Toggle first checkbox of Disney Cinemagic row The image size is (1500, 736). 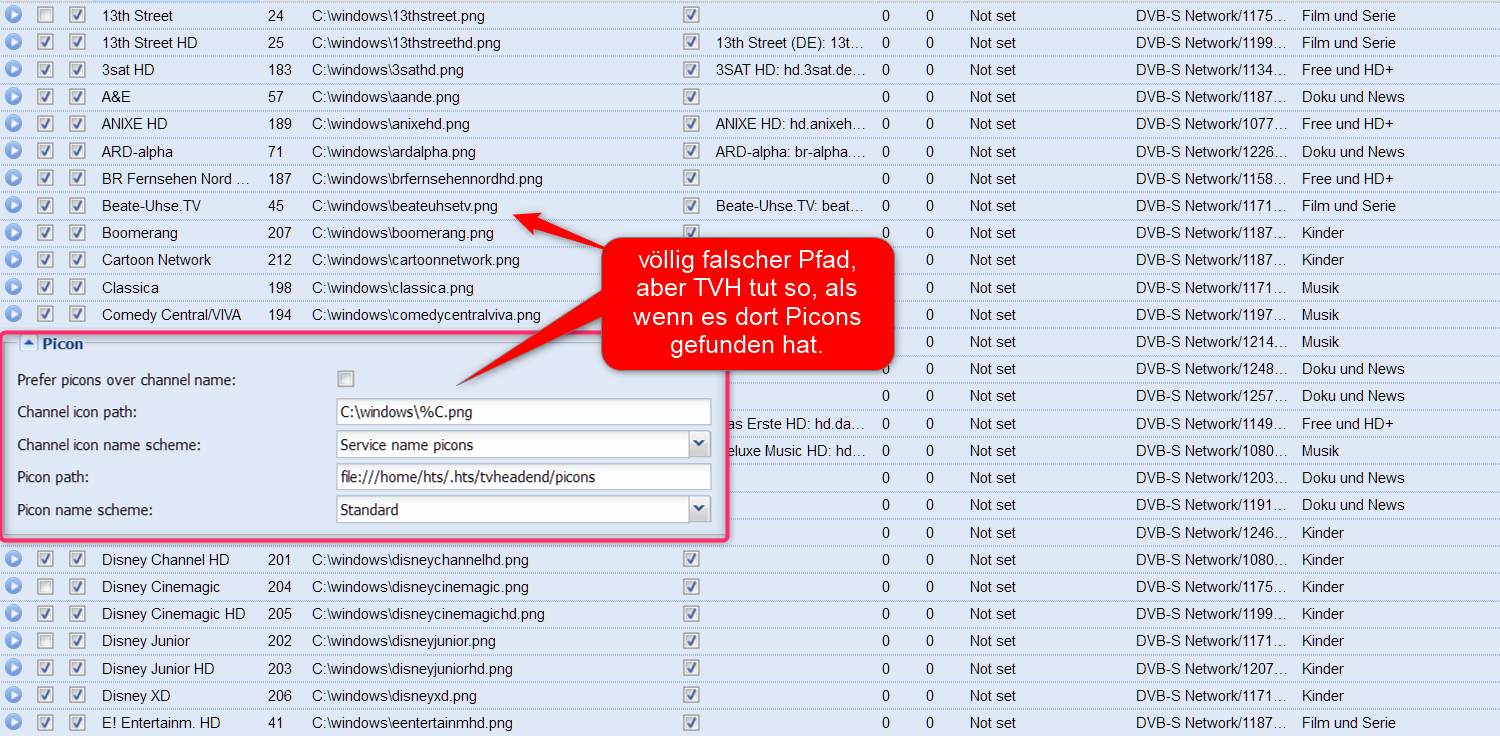45,587
